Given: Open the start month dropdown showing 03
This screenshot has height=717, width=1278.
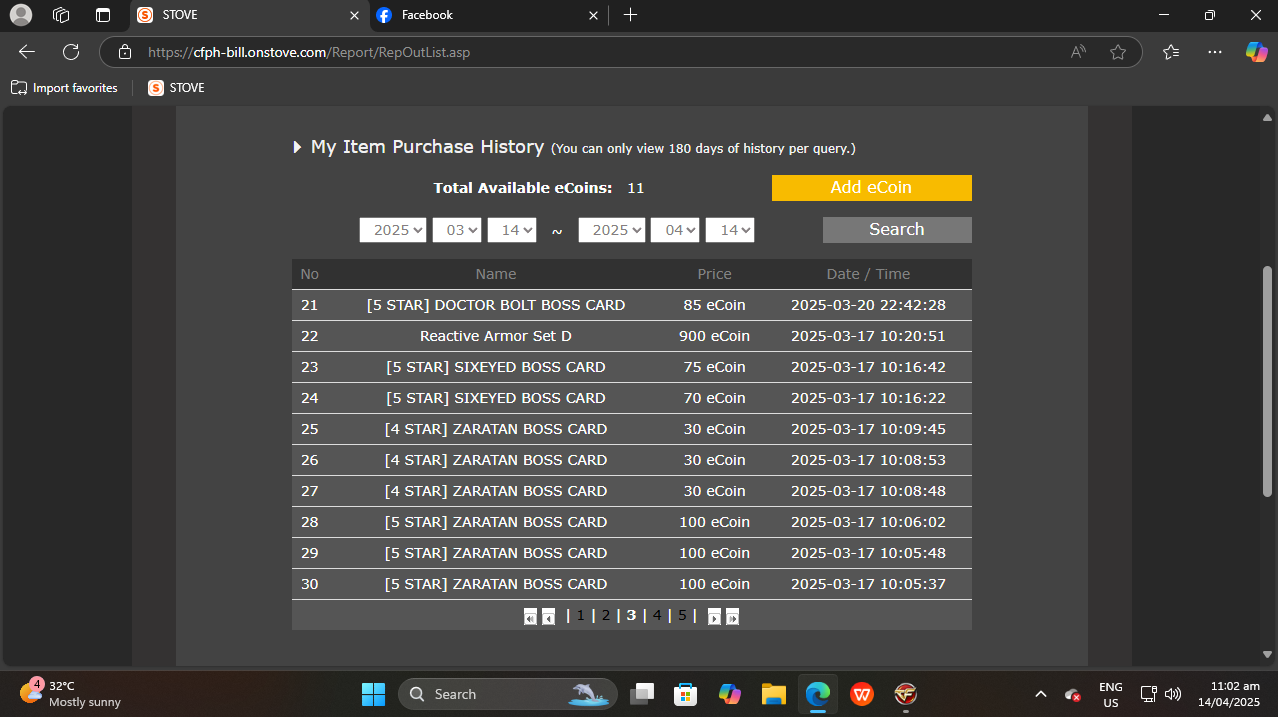Looking at the screenshot, I should (x=457, y=230).
